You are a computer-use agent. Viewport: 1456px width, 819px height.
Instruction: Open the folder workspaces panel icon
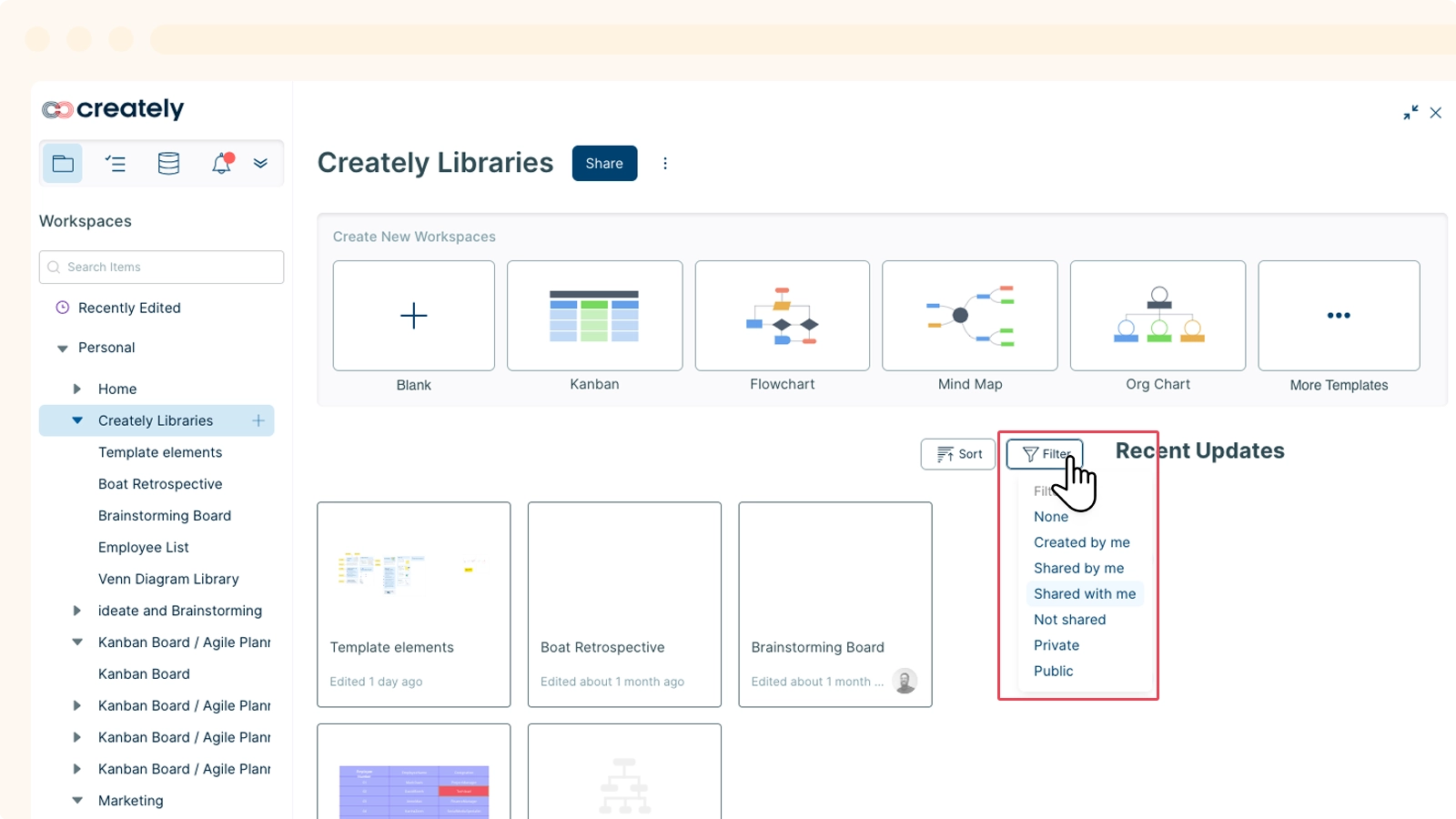click(63, 164)
